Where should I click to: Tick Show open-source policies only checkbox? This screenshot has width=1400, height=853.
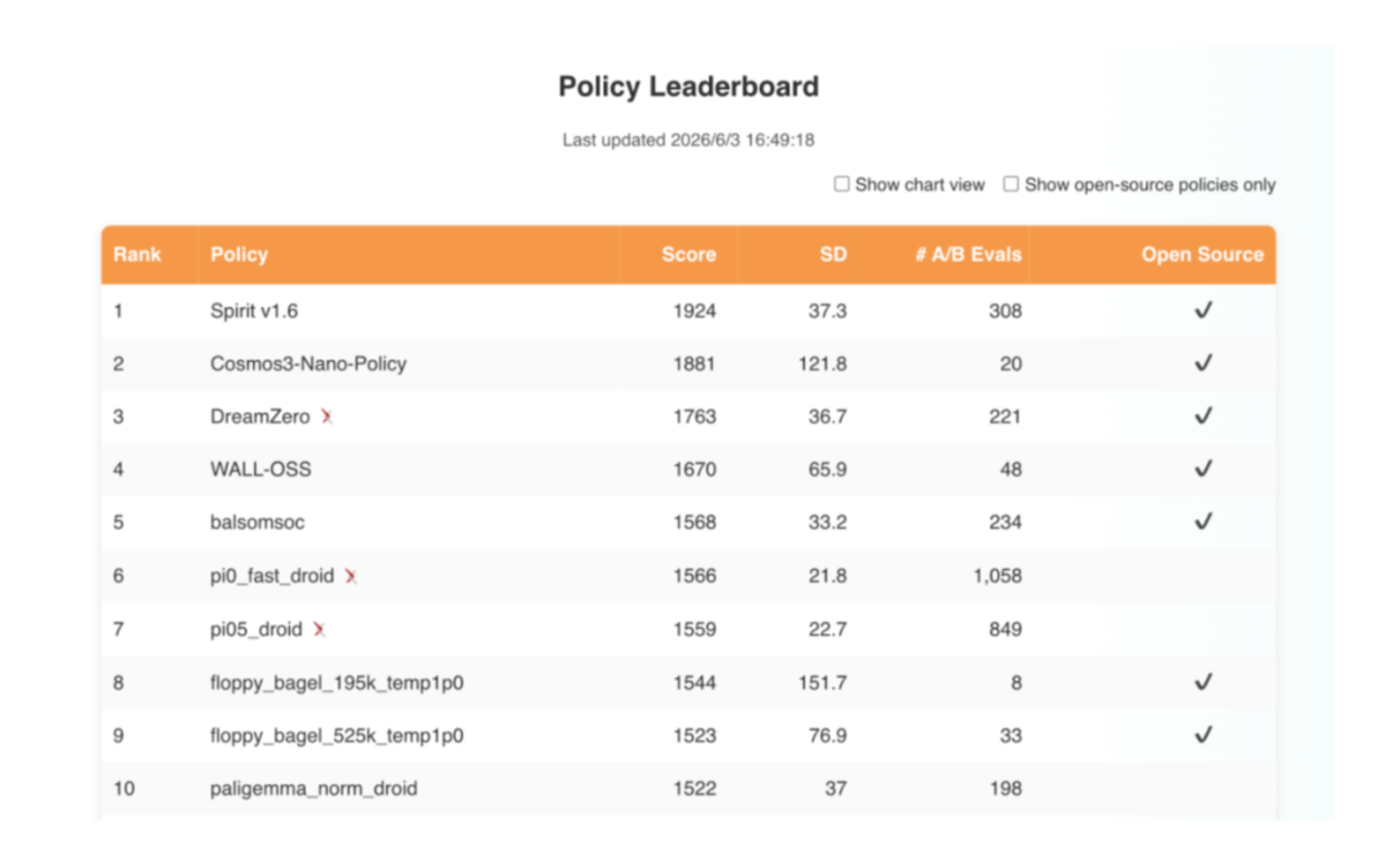pos(1011,184)
